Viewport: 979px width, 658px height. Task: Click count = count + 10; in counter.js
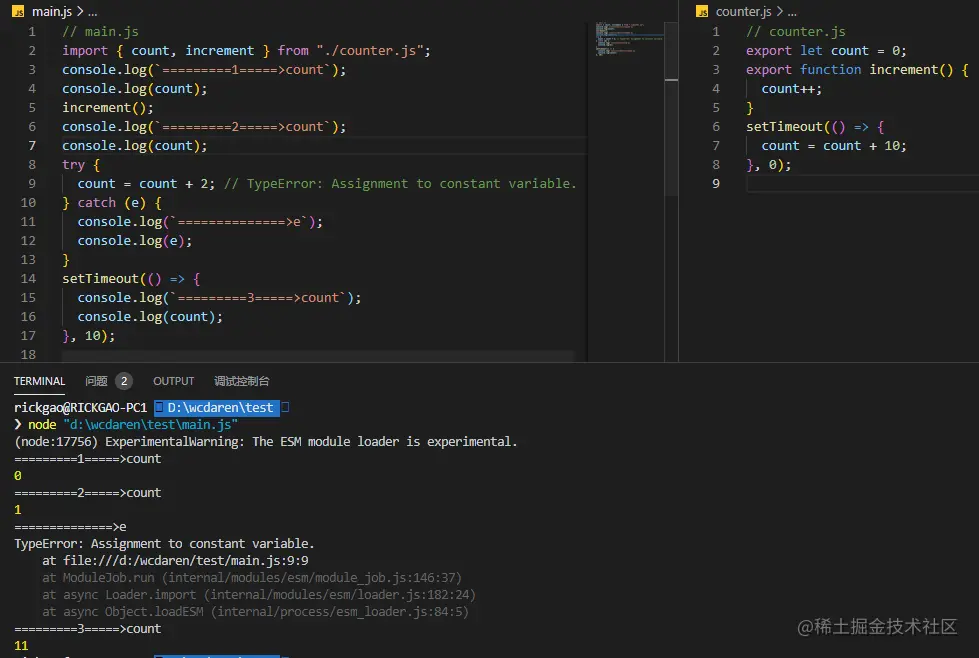point(834,145)
